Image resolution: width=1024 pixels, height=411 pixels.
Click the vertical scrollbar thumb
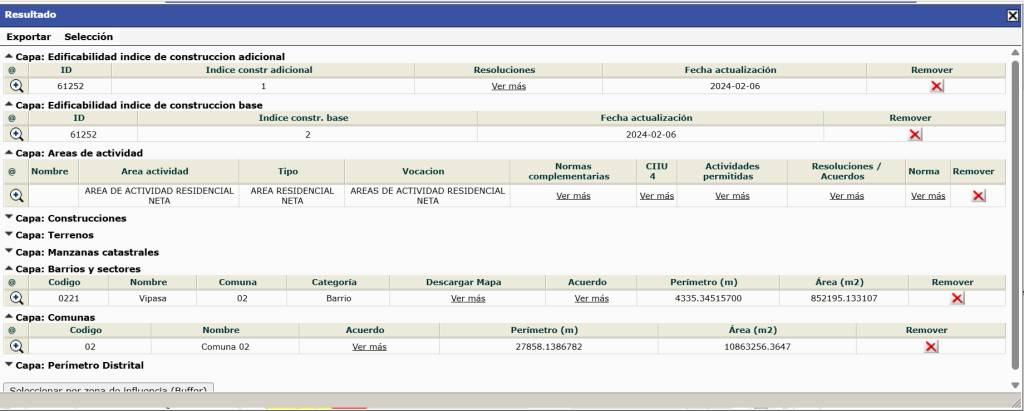pos(1015,214)
